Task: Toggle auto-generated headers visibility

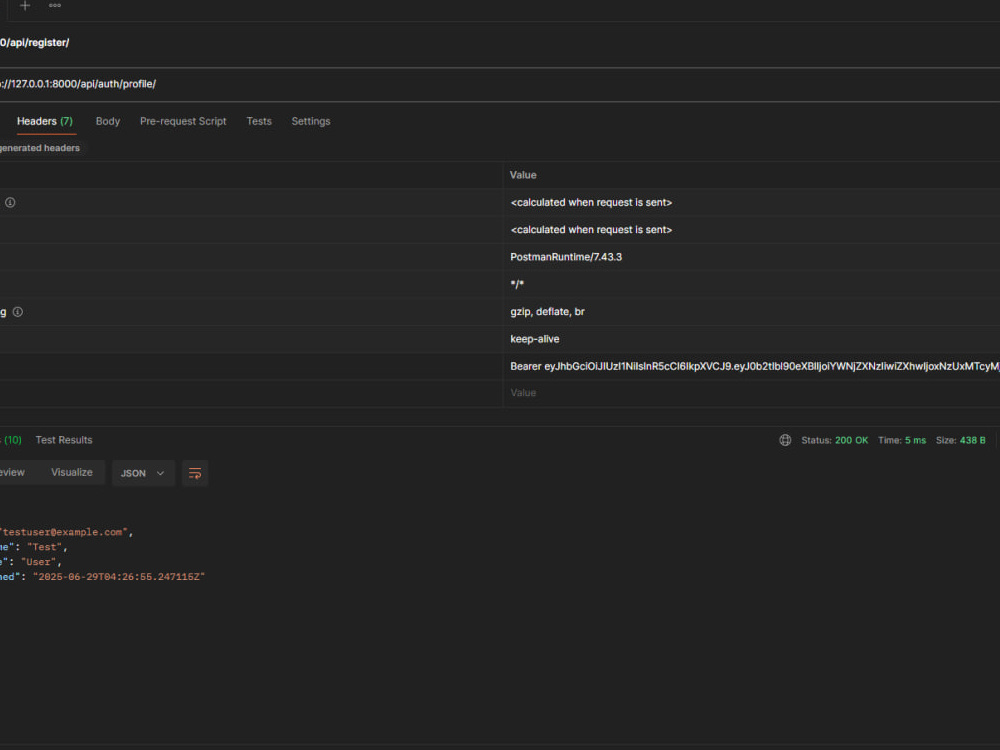Action: click(40, 148)
